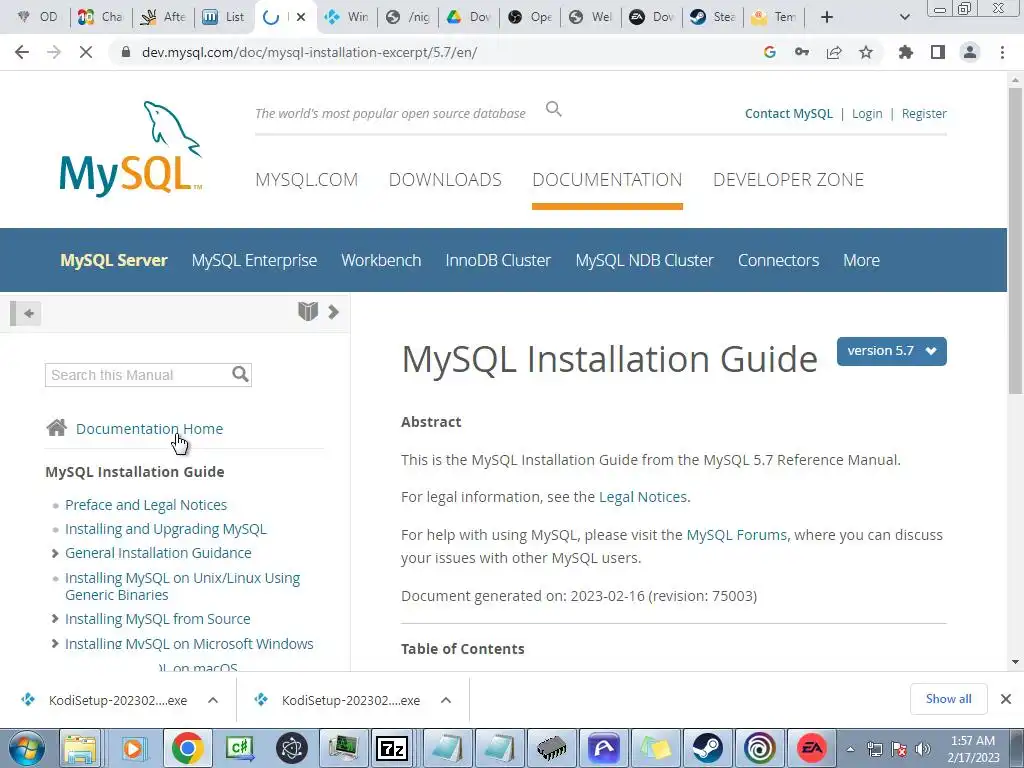The width and height of the screenshot is (1024, 768).
Task: Open MYSQL.COM navigation item
Action: click(306, 180)
